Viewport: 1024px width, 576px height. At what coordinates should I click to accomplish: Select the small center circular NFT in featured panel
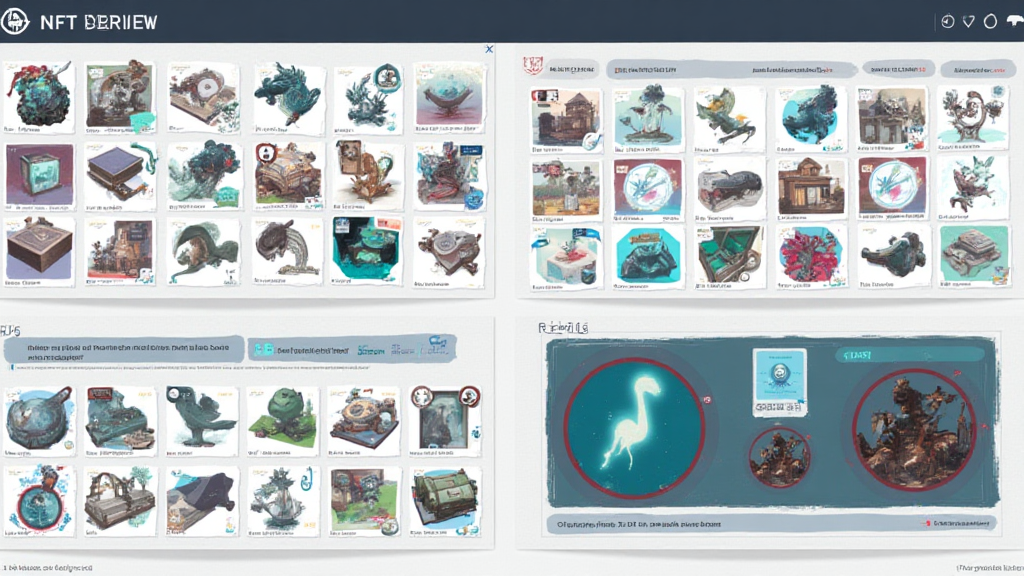779,457
